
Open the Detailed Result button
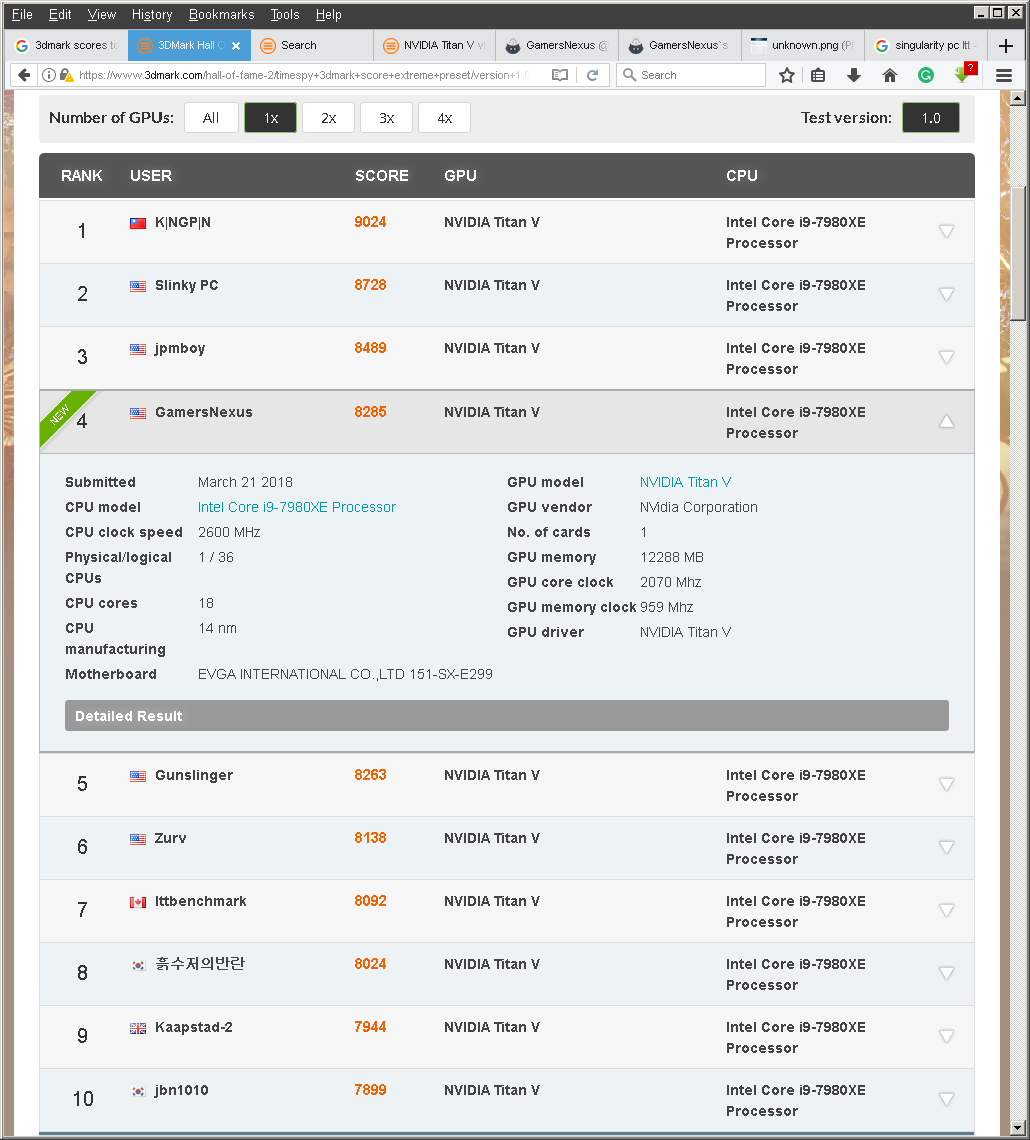point(507,716)
